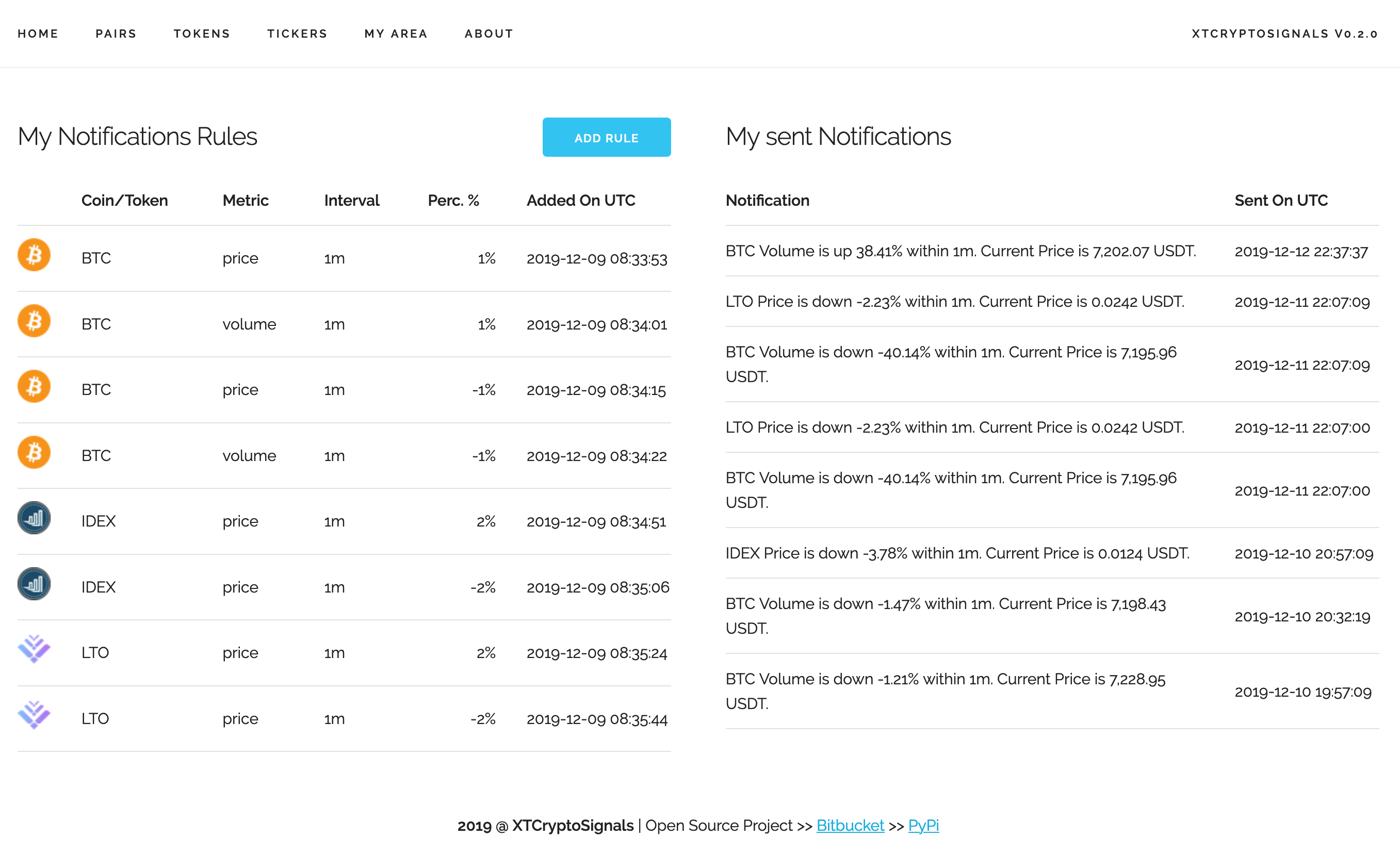Click the Bitcoin icon in the BTC price -1% row
1400x854 pixels.
(x=34, y=387)
